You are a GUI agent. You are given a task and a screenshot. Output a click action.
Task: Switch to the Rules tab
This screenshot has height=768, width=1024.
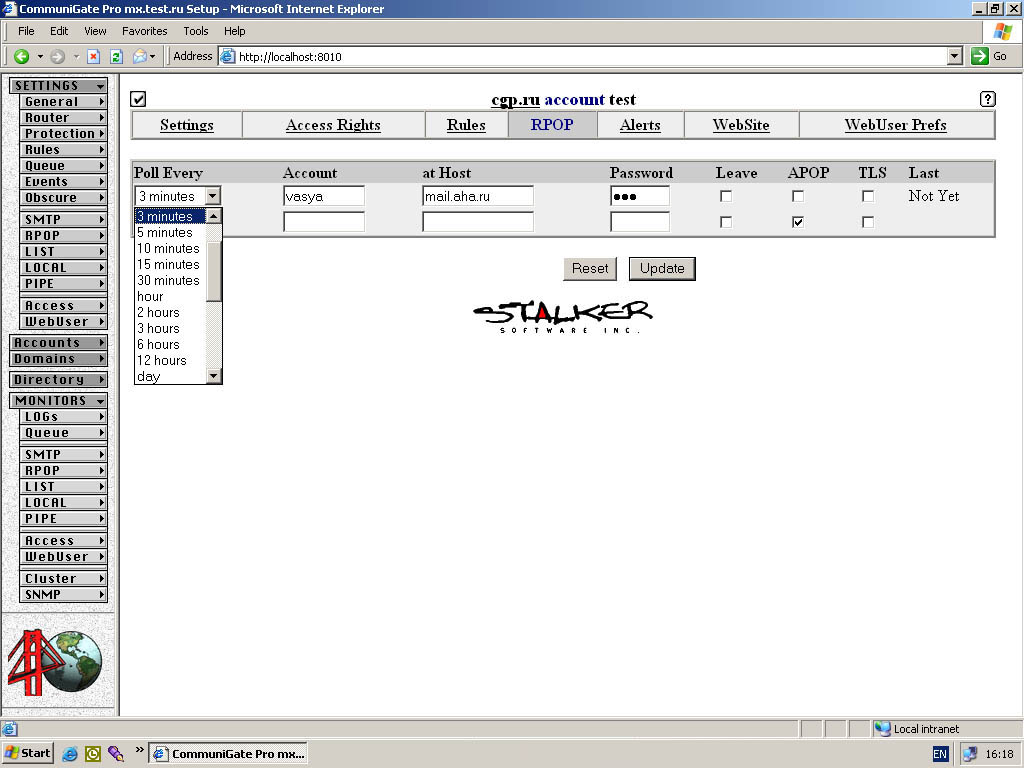466,125
